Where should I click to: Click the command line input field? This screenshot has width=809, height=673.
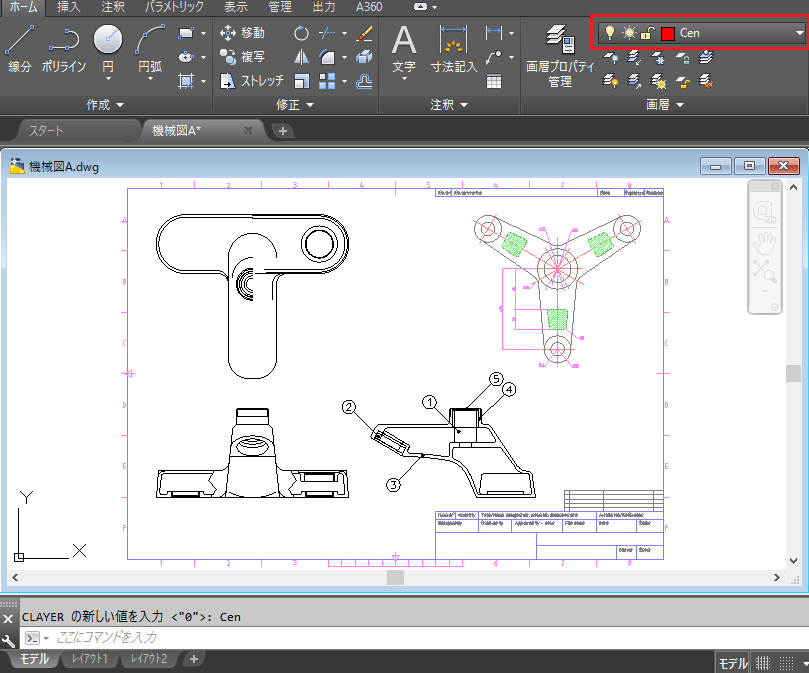(413, 638)
